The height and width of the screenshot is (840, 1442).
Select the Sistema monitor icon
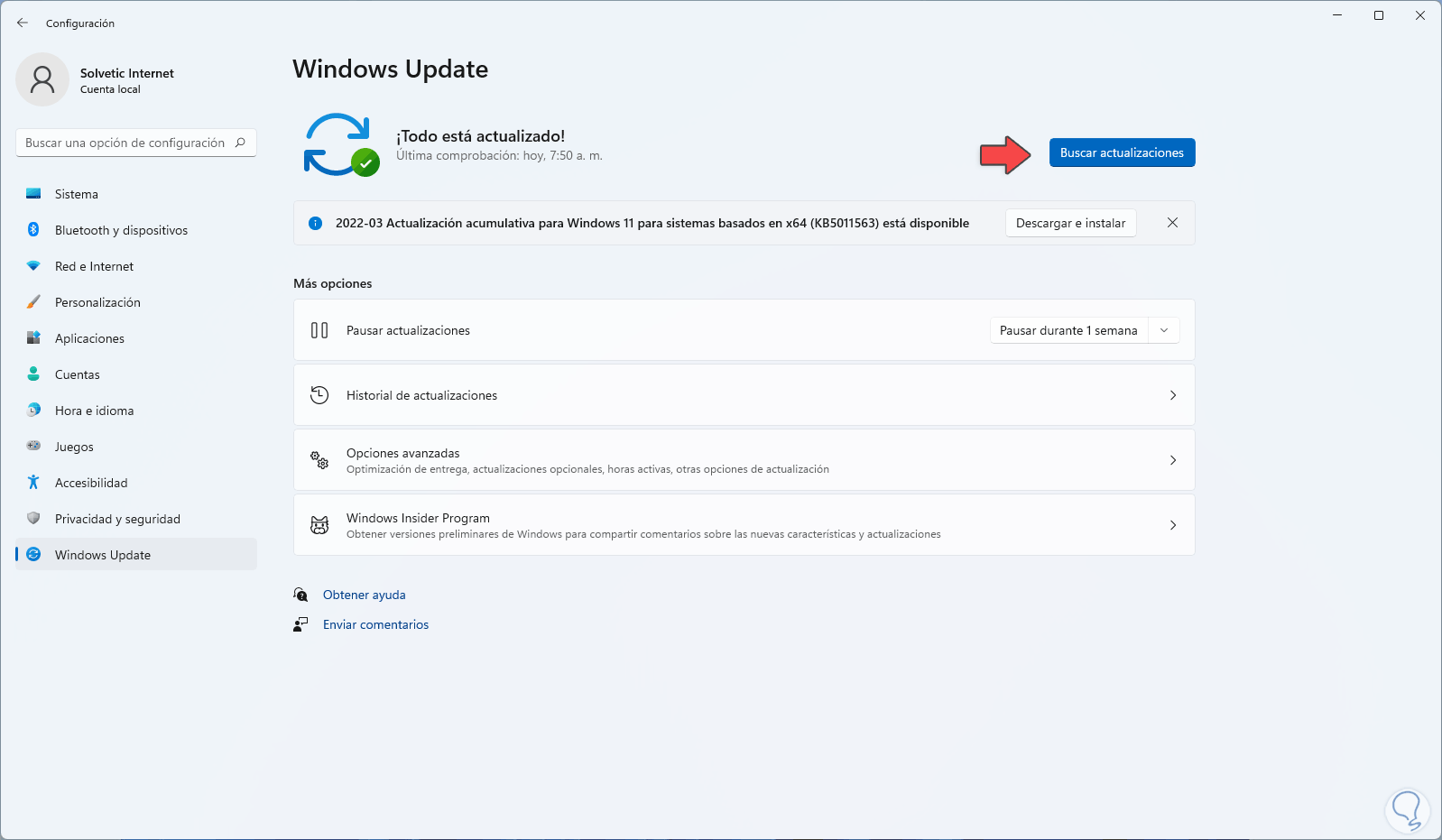(x=33, y=193)
